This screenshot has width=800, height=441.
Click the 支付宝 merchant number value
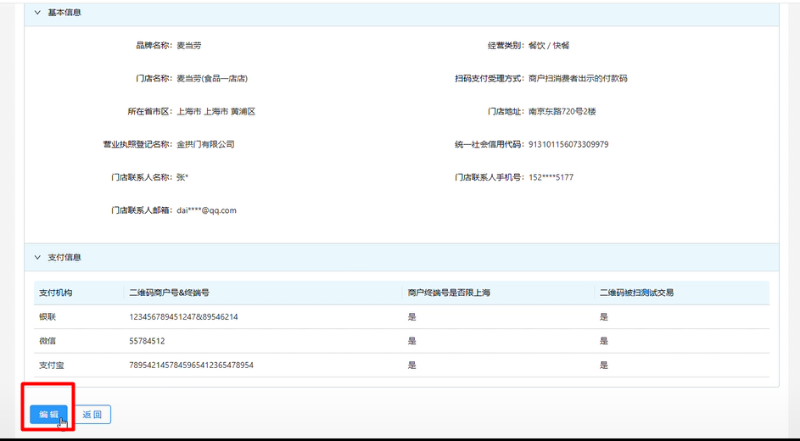pyautogui.click(x=191, y=365)
